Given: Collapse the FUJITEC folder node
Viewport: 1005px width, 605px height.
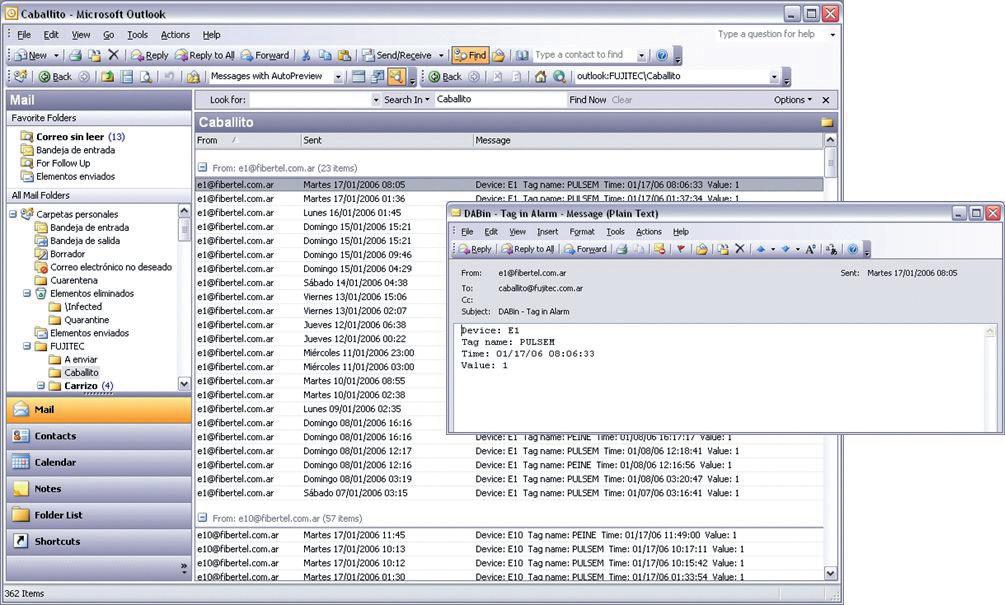Looking at the screenshot, I should point(27,346).
